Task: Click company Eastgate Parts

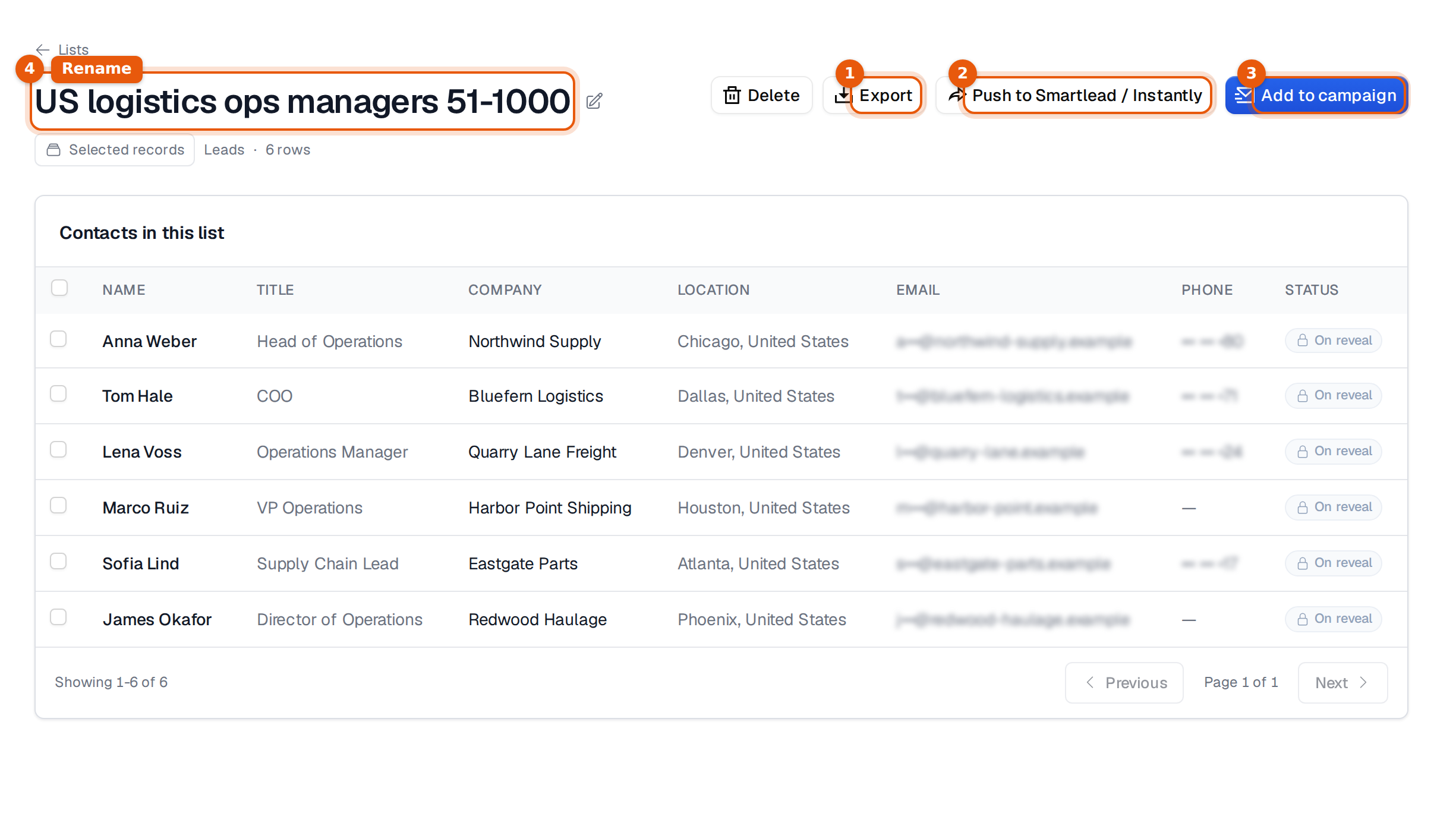Action: (523, 563)
